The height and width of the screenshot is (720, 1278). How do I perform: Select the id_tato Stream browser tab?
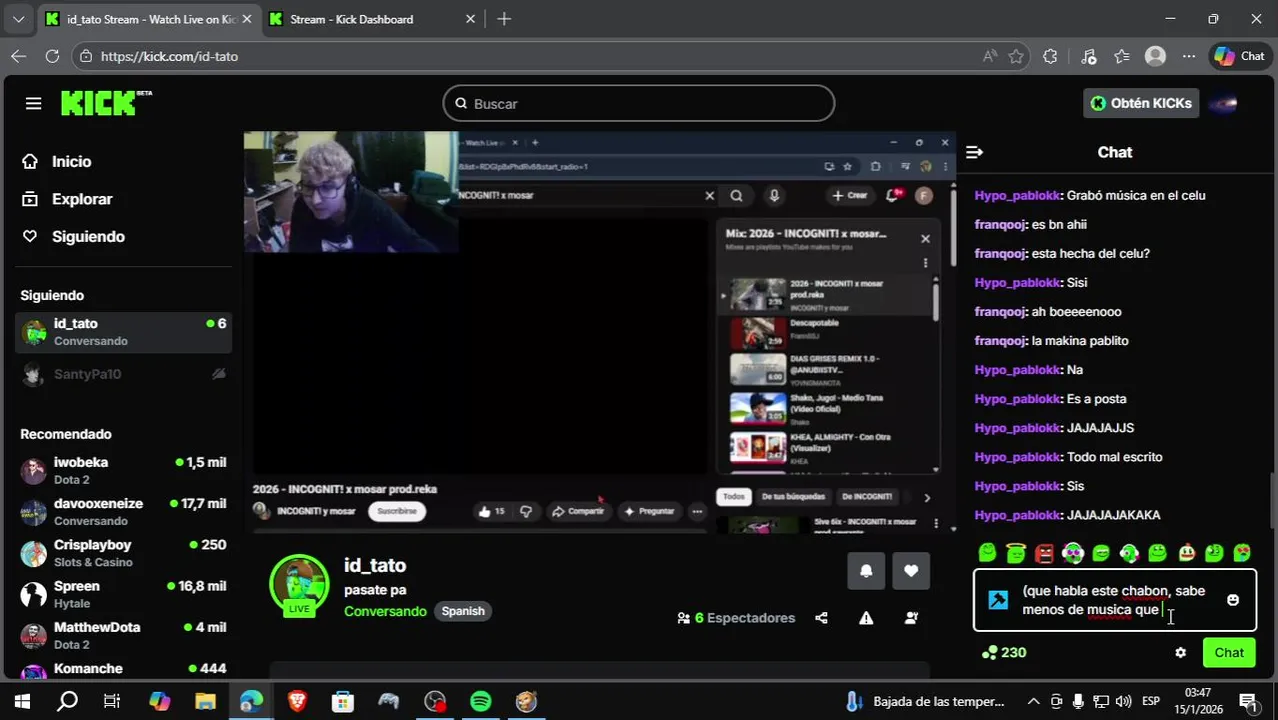coord(150,19)
